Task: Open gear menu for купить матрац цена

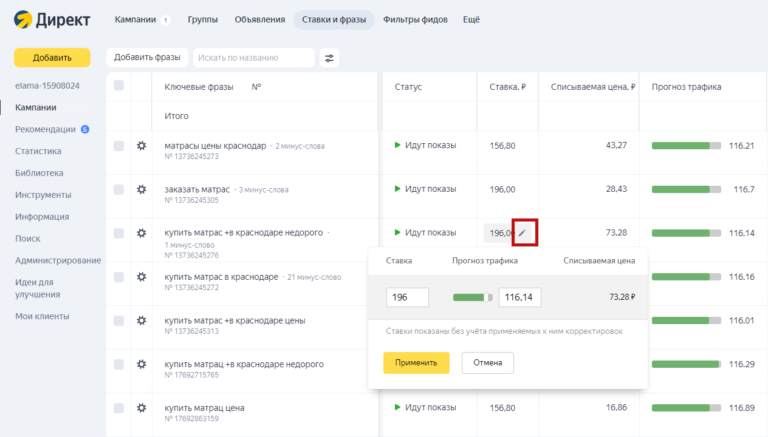Action: 142,408
